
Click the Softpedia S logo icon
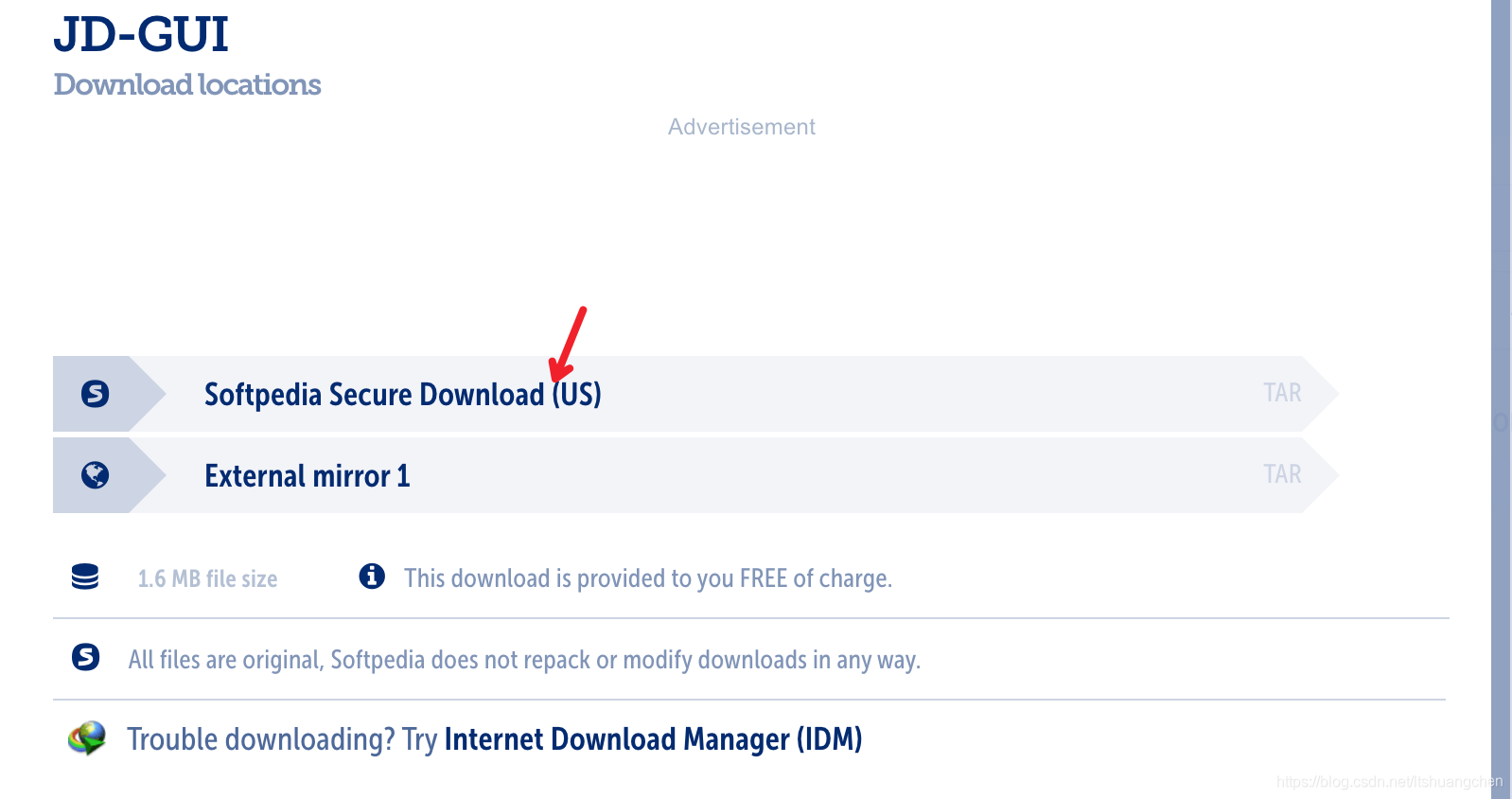pos(95,393)
